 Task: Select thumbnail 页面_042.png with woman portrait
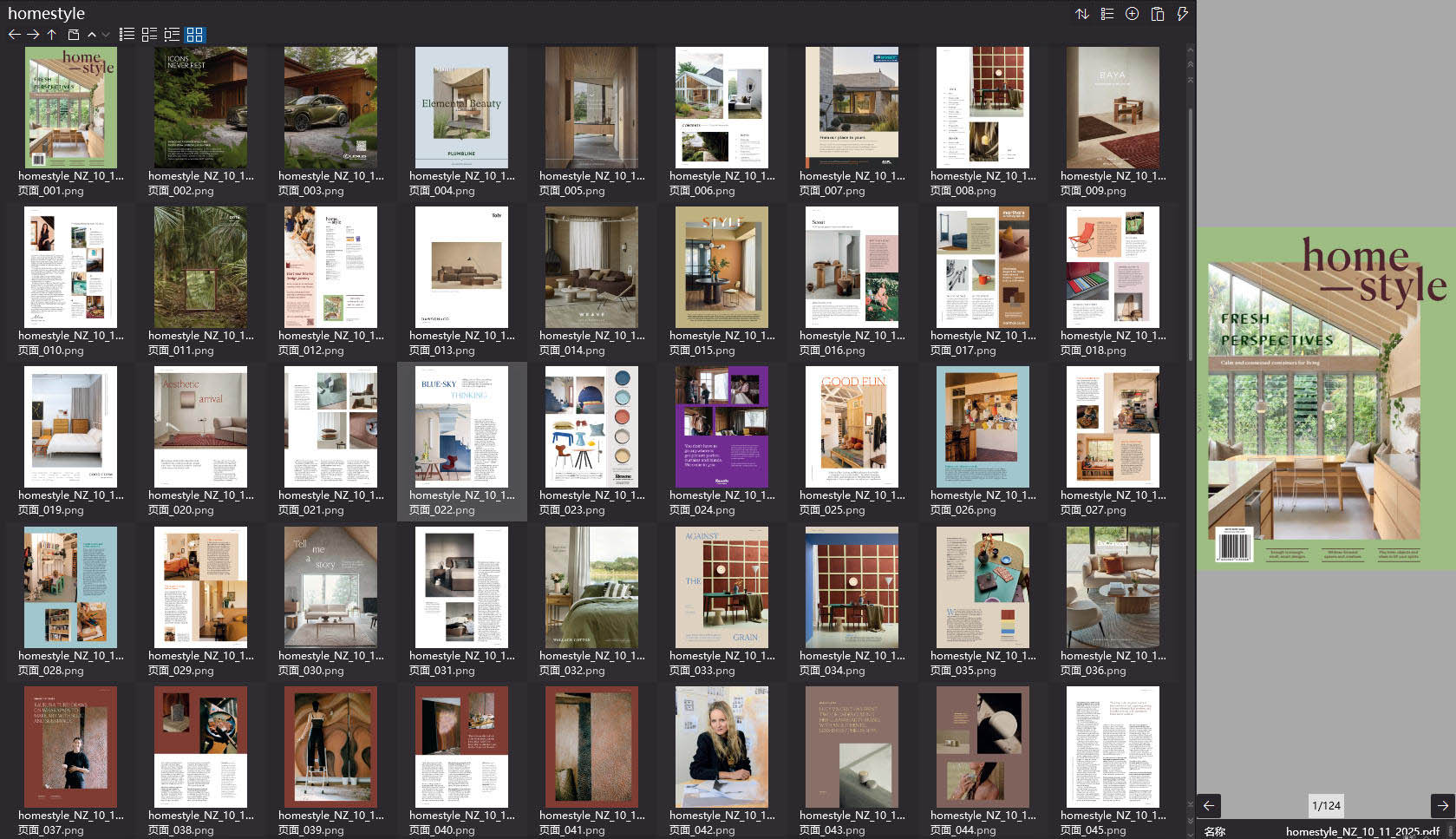tap(721, 747)
